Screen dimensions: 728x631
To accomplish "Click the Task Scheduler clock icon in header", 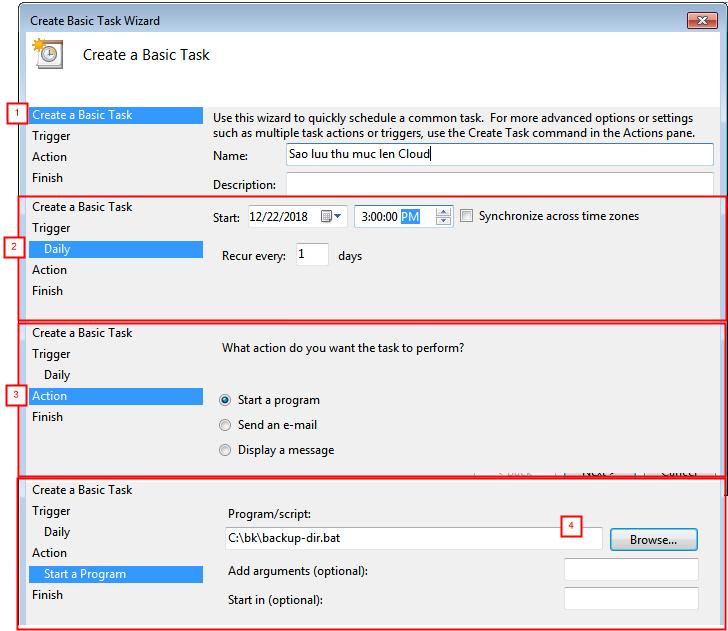I will click(x=49, y=53).
